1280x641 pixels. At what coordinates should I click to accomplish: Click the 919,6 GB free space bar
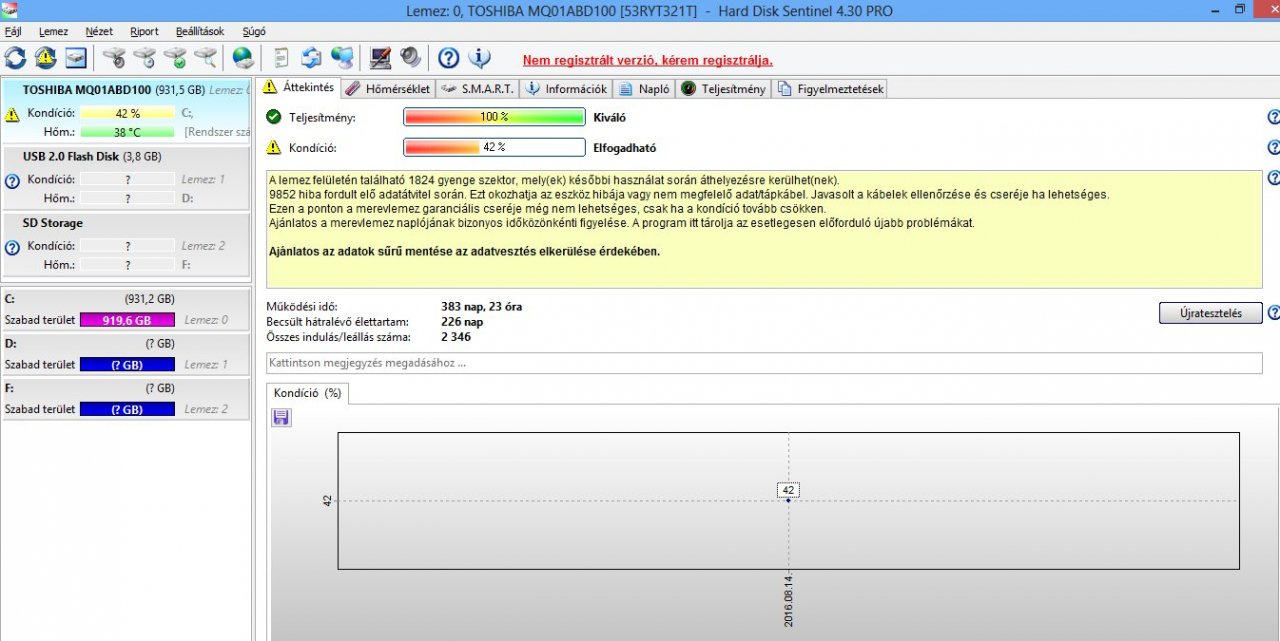point(127,320)
